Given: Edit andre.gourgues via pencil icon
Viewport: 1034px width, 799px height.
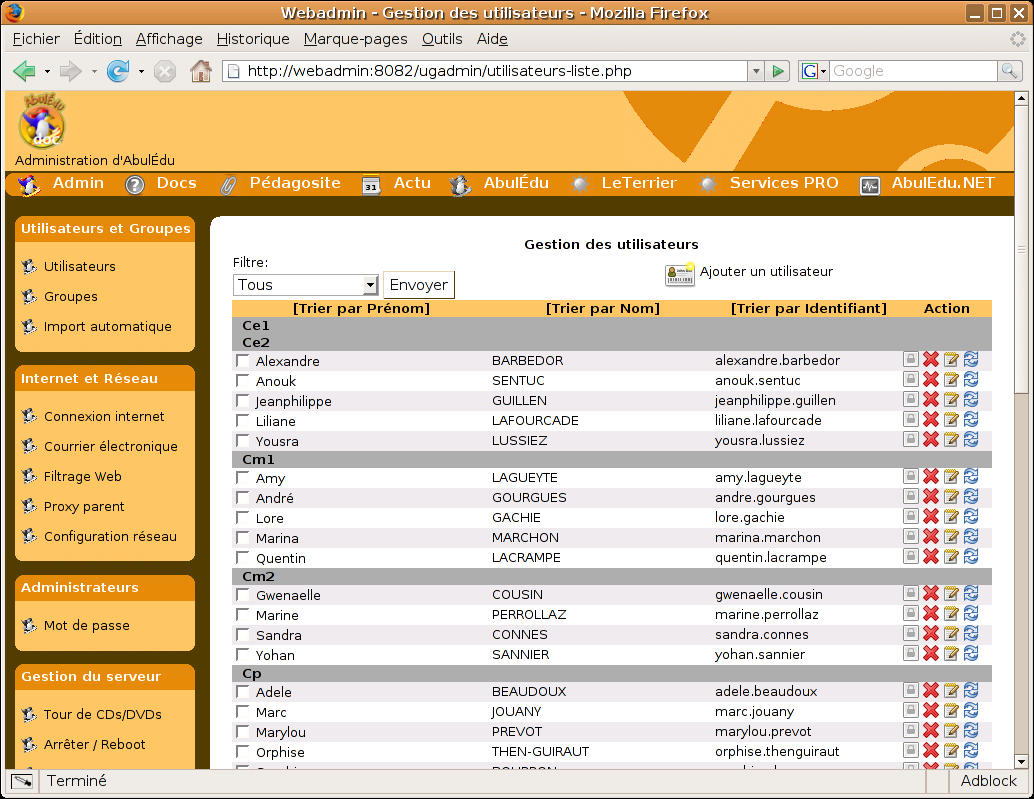Looking at the screenshot, I should pyautogui.click(x=951, y=496).
